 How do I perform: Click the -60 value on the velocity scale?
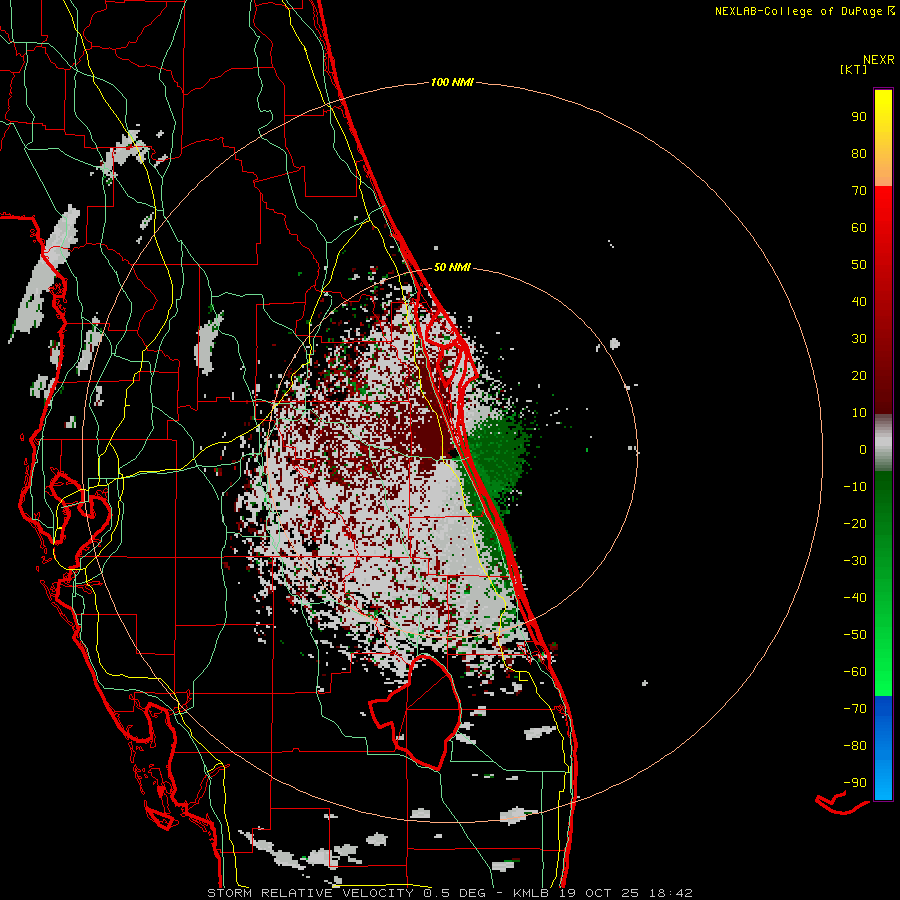[855, 672]
